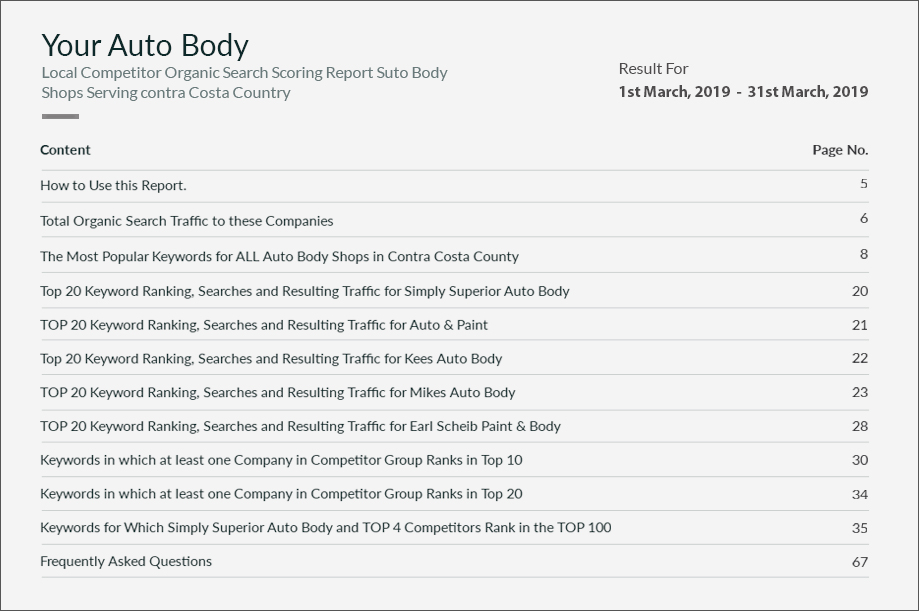Open the Frequently Asked Questions entry
Image resolution: width=919 pixels, height=611 pixels.
126,562
